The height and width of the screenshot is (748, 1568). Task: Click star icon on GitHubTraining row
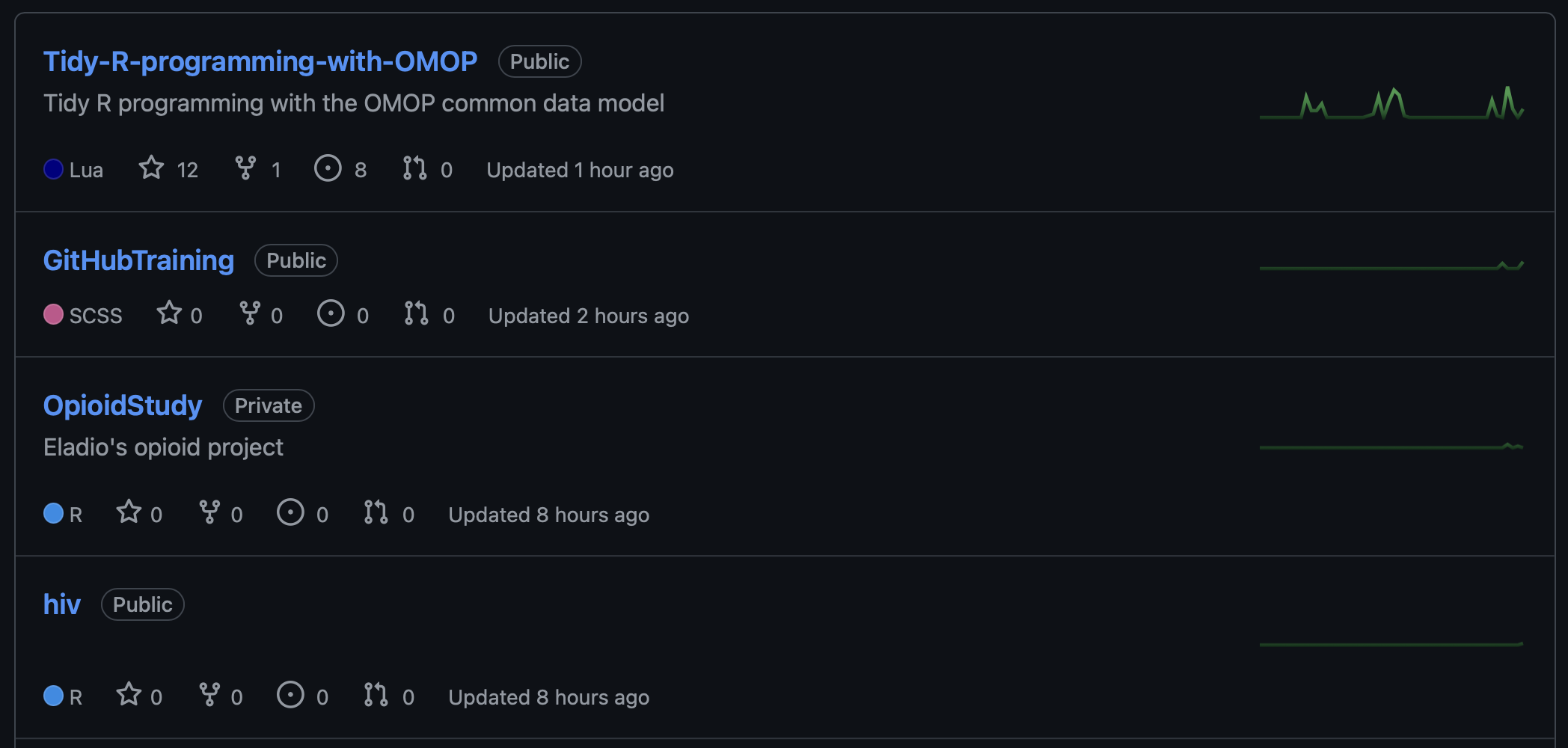[169, 313]
